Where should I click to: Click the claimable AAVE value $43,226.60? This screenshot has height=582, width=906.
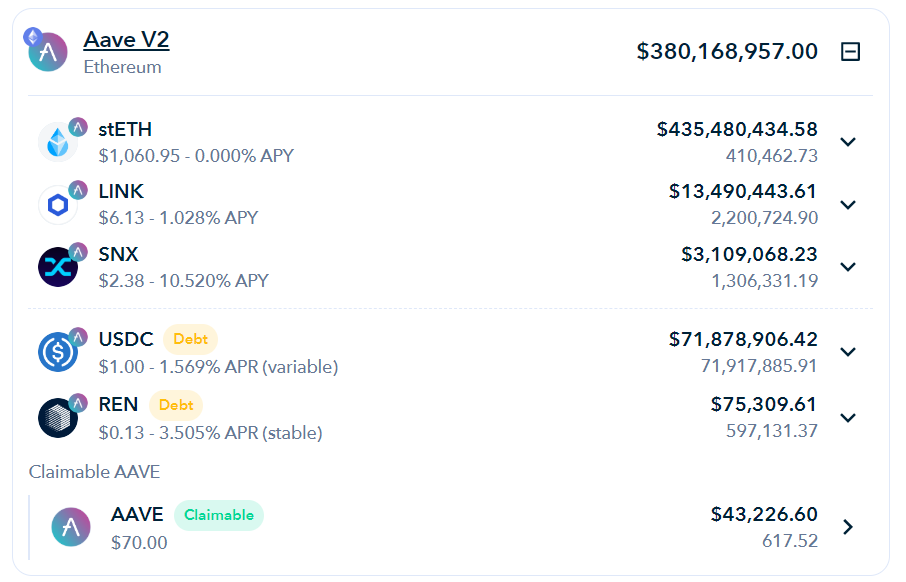(x=764, y=514)
